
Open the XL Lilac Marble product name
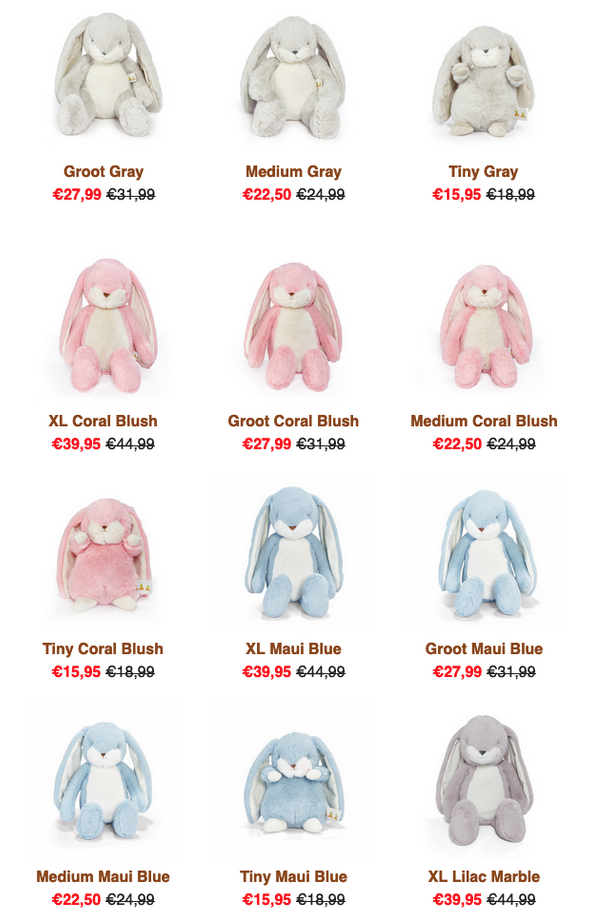pos(484,876)
